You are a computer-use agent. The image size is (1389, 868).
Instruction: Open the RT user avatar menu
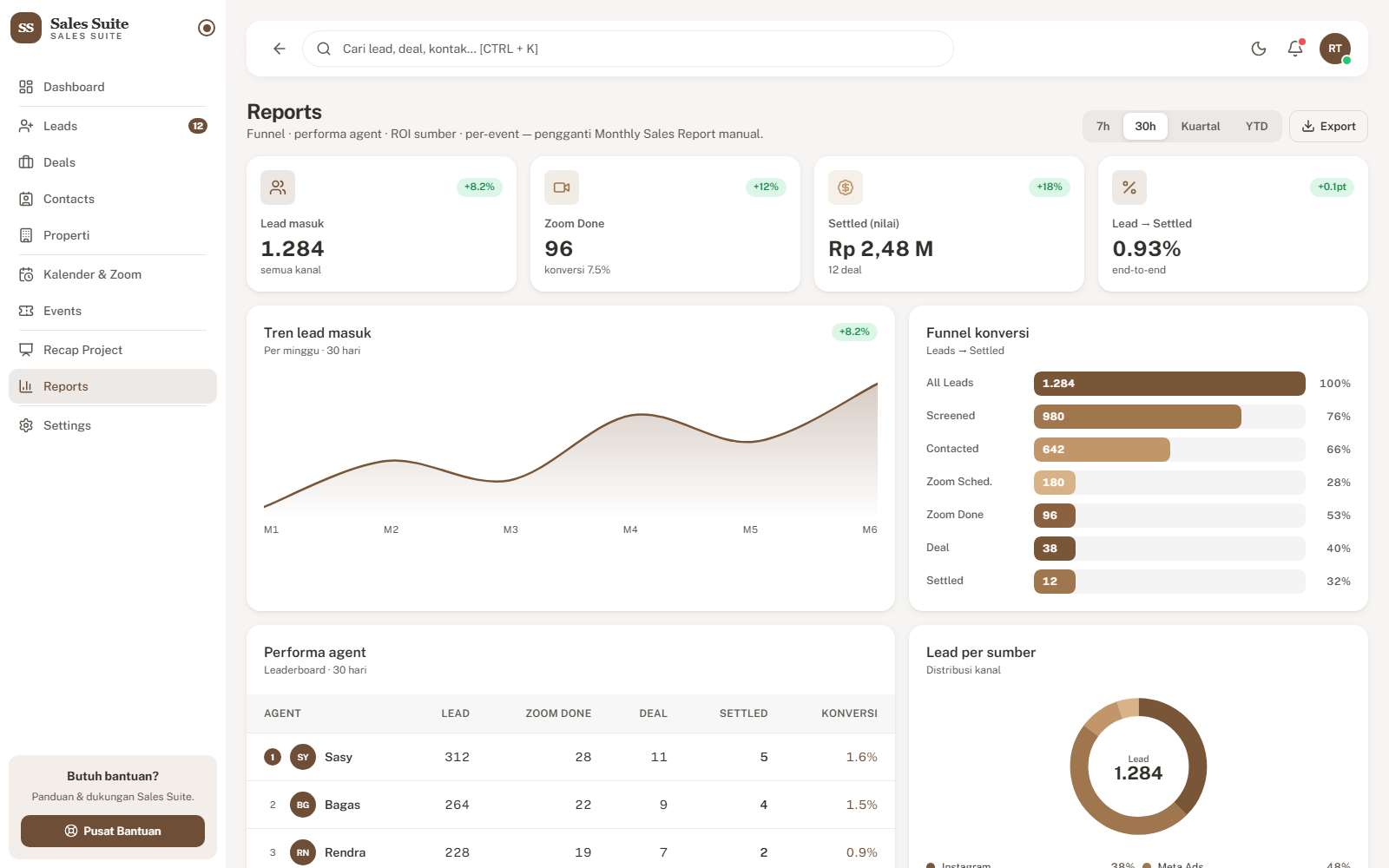(x=1335, y=49)
